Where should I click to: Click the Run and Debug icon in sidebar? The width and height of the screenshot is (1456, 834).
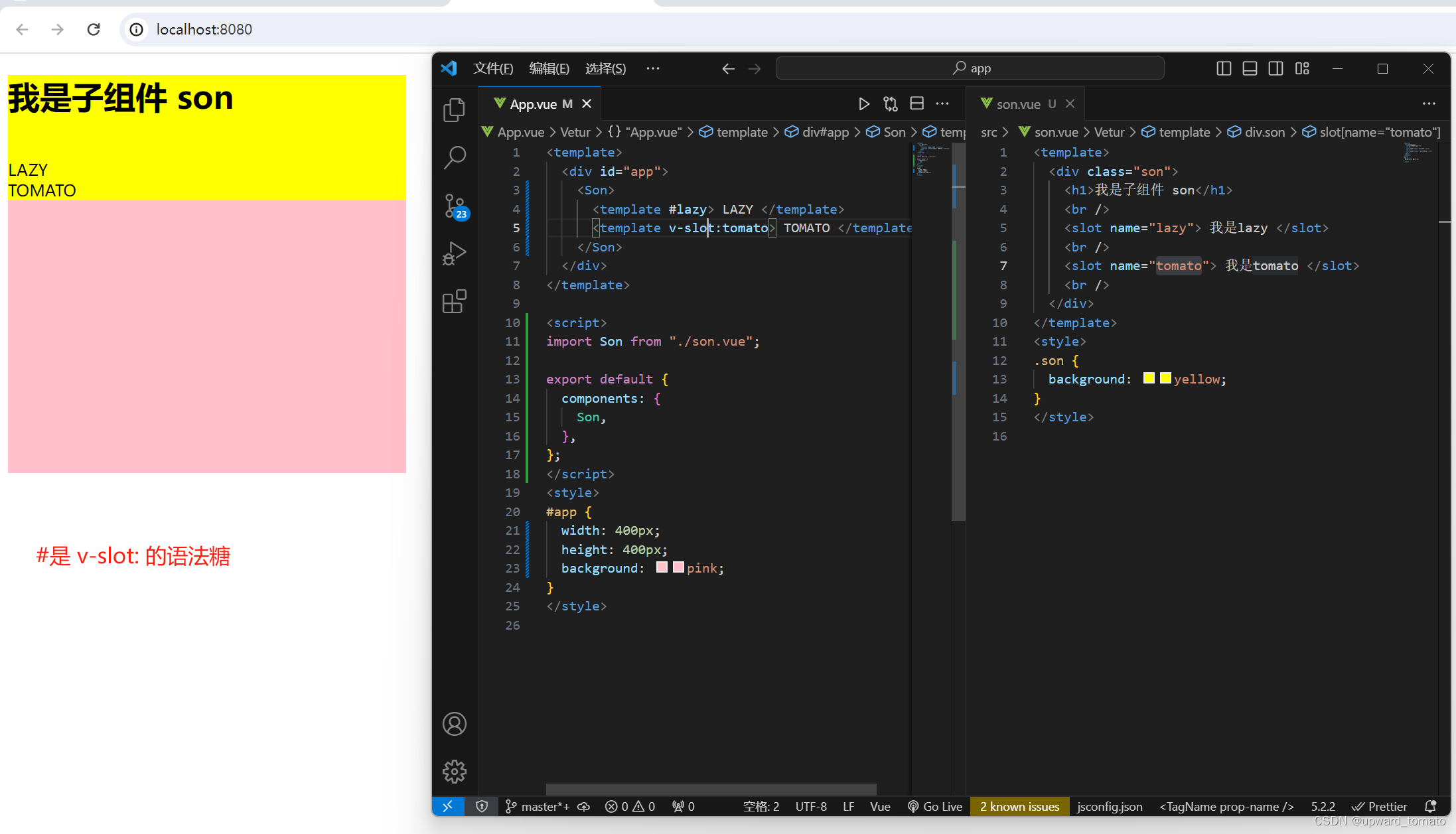(x=455, y=254)
